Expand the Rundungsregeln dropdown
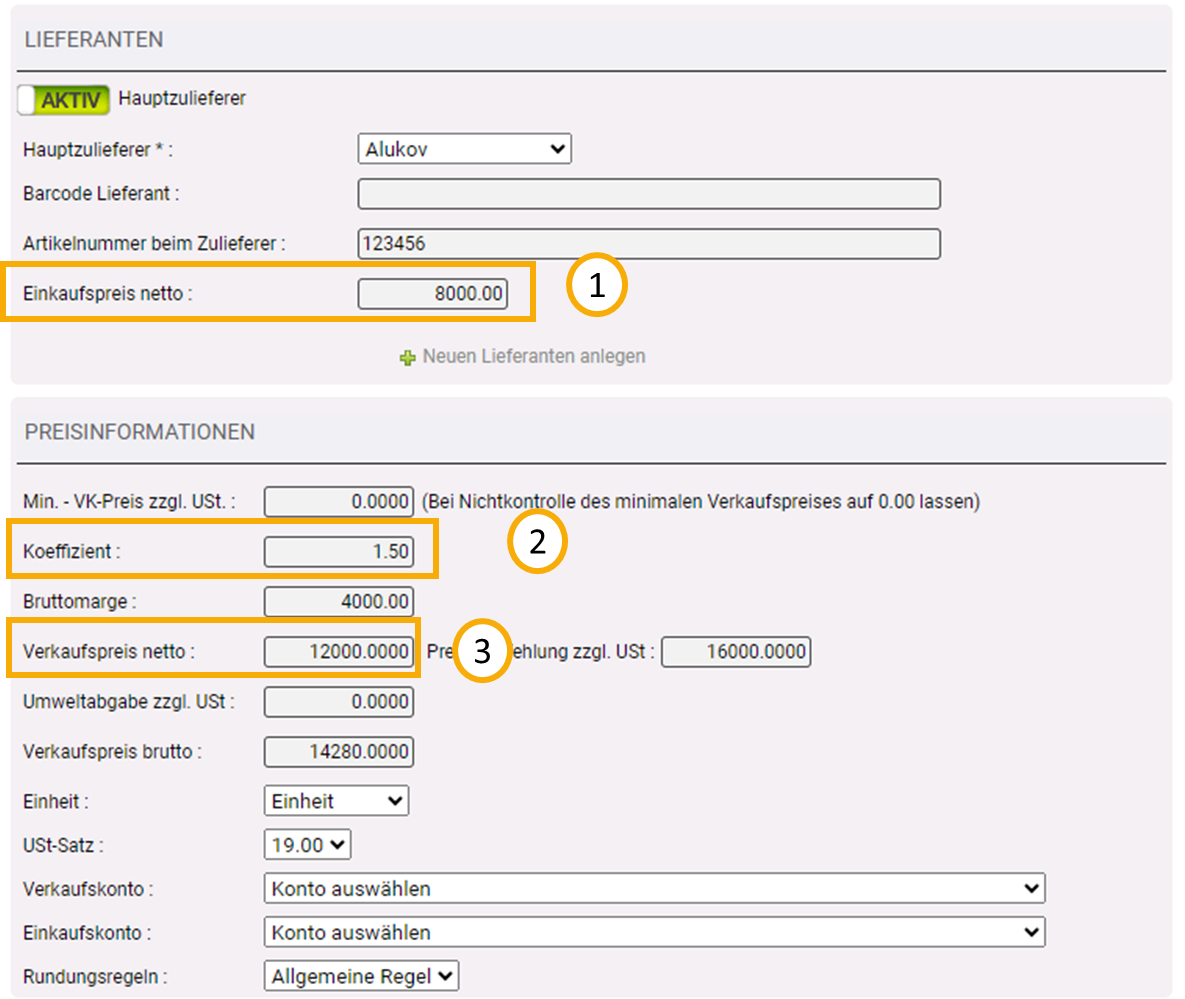The height and width of the screenshot is (999, 1185). (x=361, y=976)
